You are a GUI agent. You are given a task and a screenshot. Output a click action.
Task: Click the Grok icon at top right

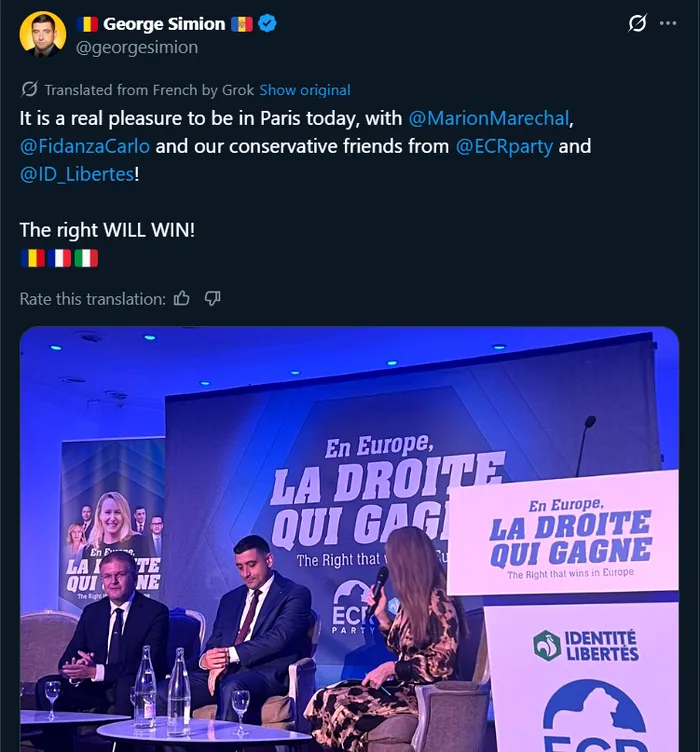637,24
